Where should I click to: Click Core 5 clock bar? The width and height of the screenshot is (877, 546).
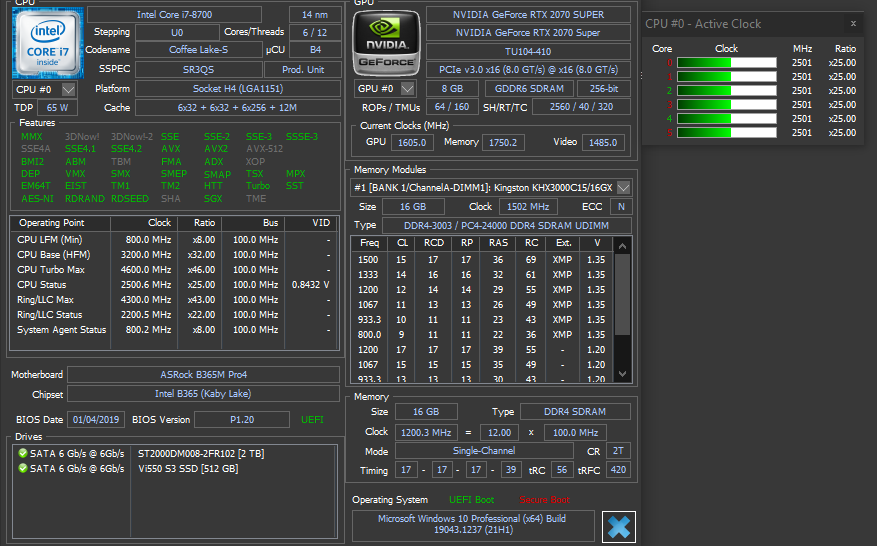coord(727,133)
